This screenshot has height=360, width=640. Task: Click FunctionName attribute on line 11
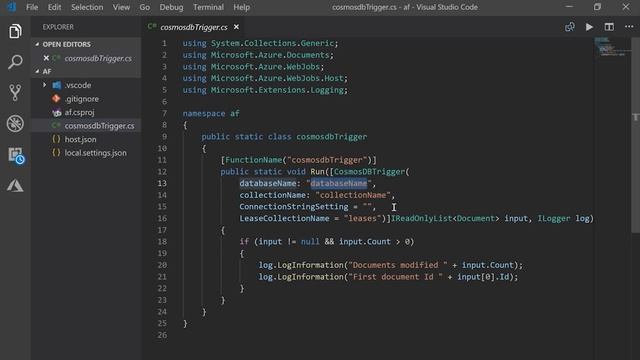[253, 160]
